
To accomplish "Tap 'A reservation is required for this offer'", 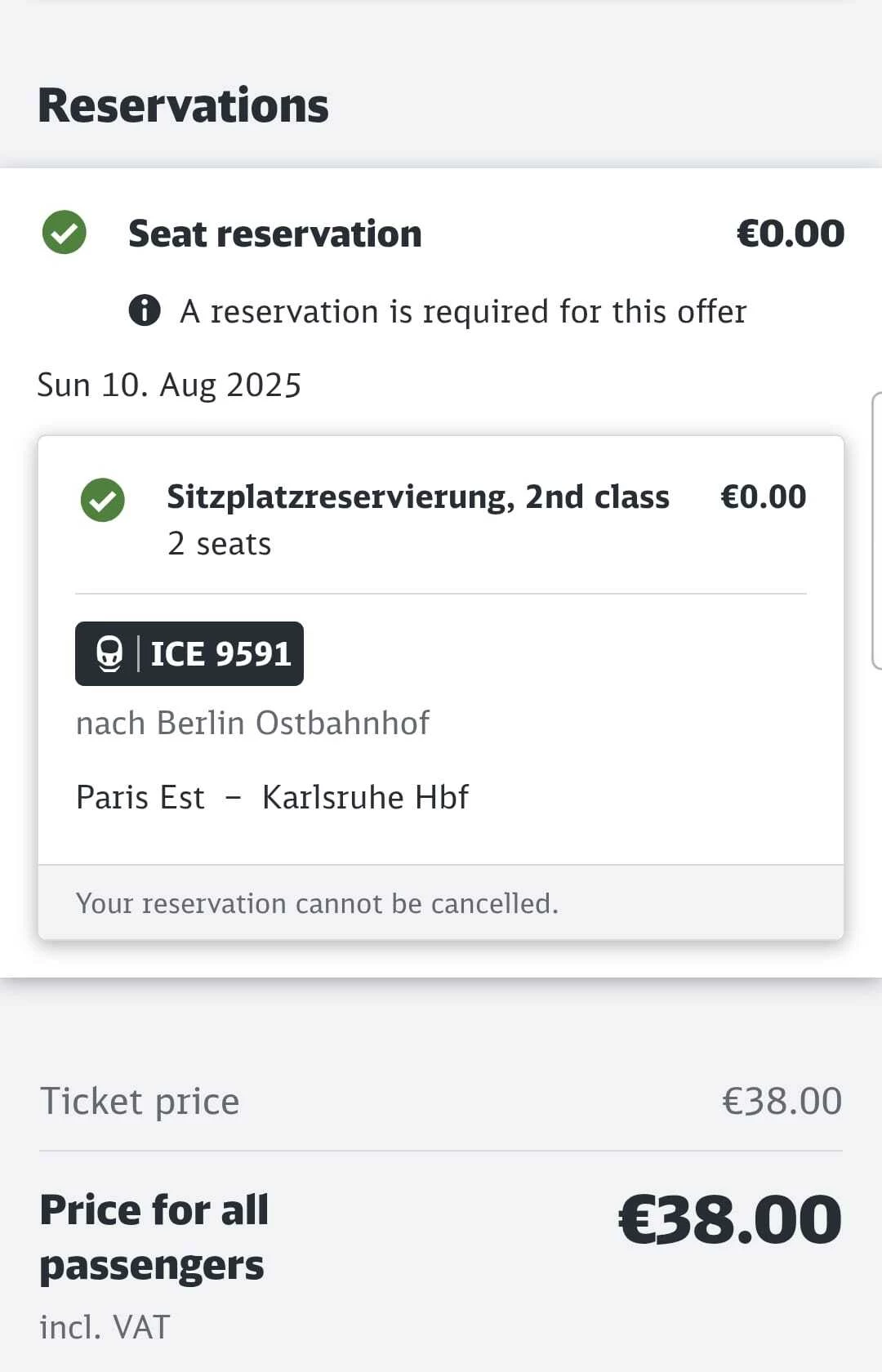I will [x=462, y=312].
